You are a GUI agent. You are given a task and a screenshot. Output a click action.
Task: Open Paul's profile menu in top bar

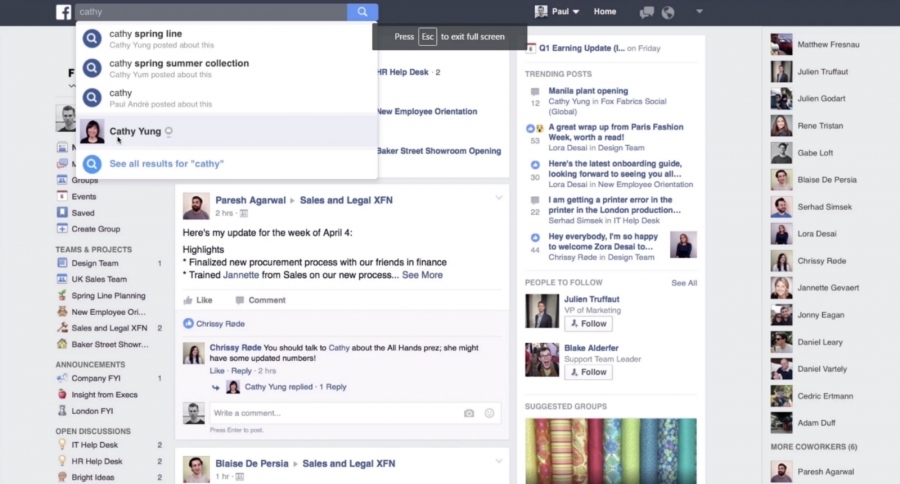[x=557, y=11]
